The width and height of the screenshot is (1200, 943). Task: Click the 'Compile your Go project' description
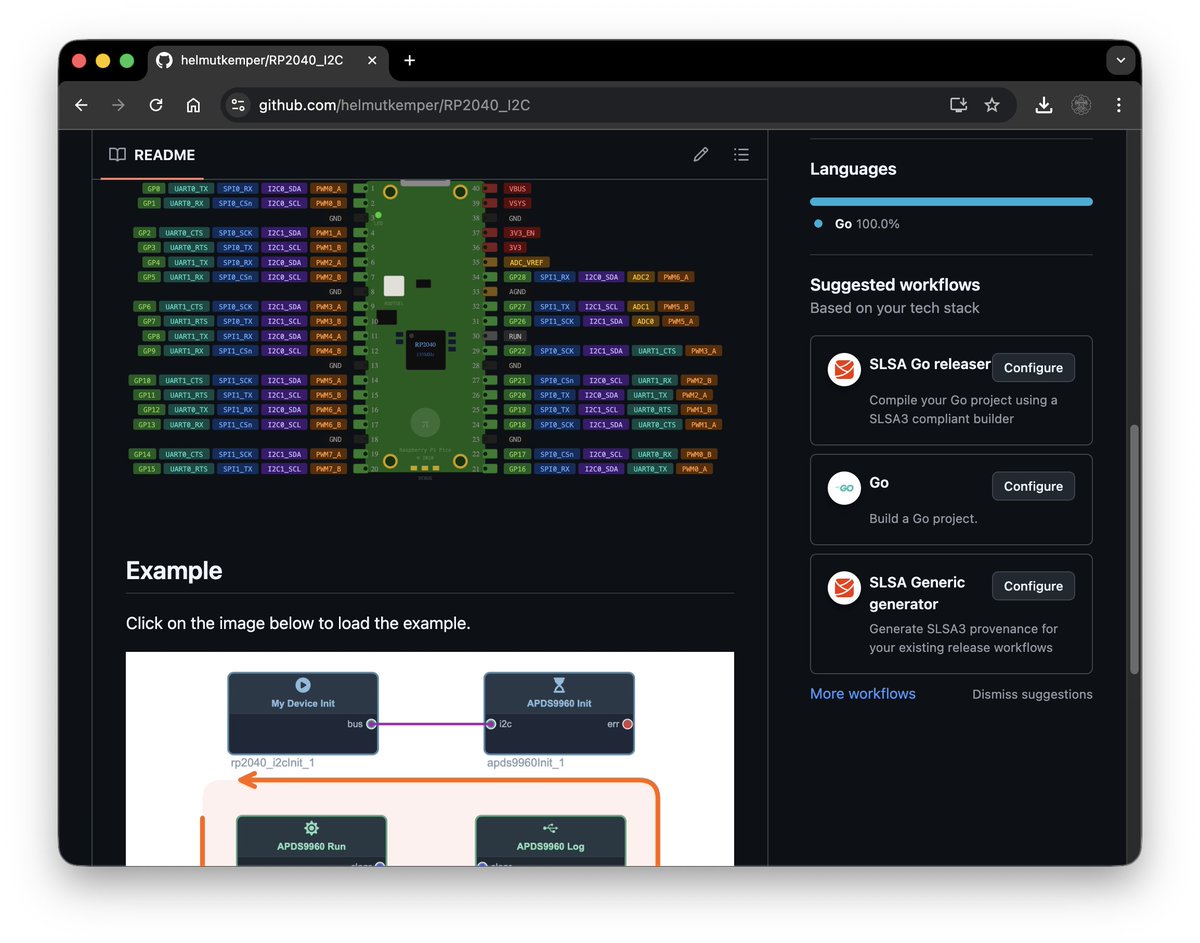[963, 409]
